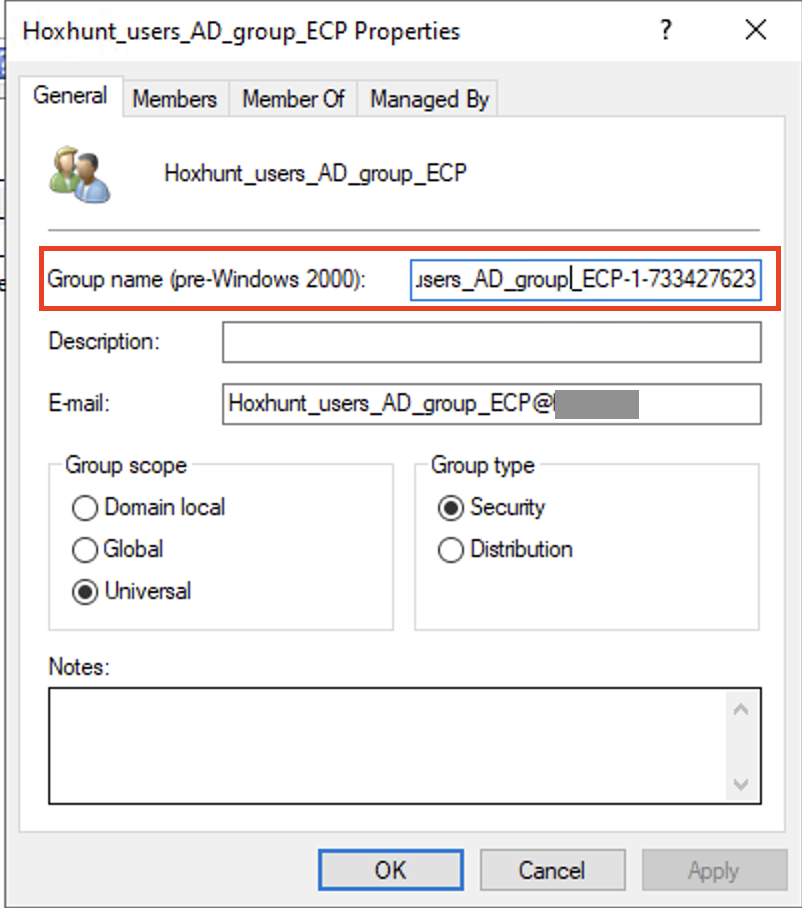Image resolution: width=802 pixels, height=908 pixels.
Task: Click the Apply button
Action: click(x=714, y=870)
